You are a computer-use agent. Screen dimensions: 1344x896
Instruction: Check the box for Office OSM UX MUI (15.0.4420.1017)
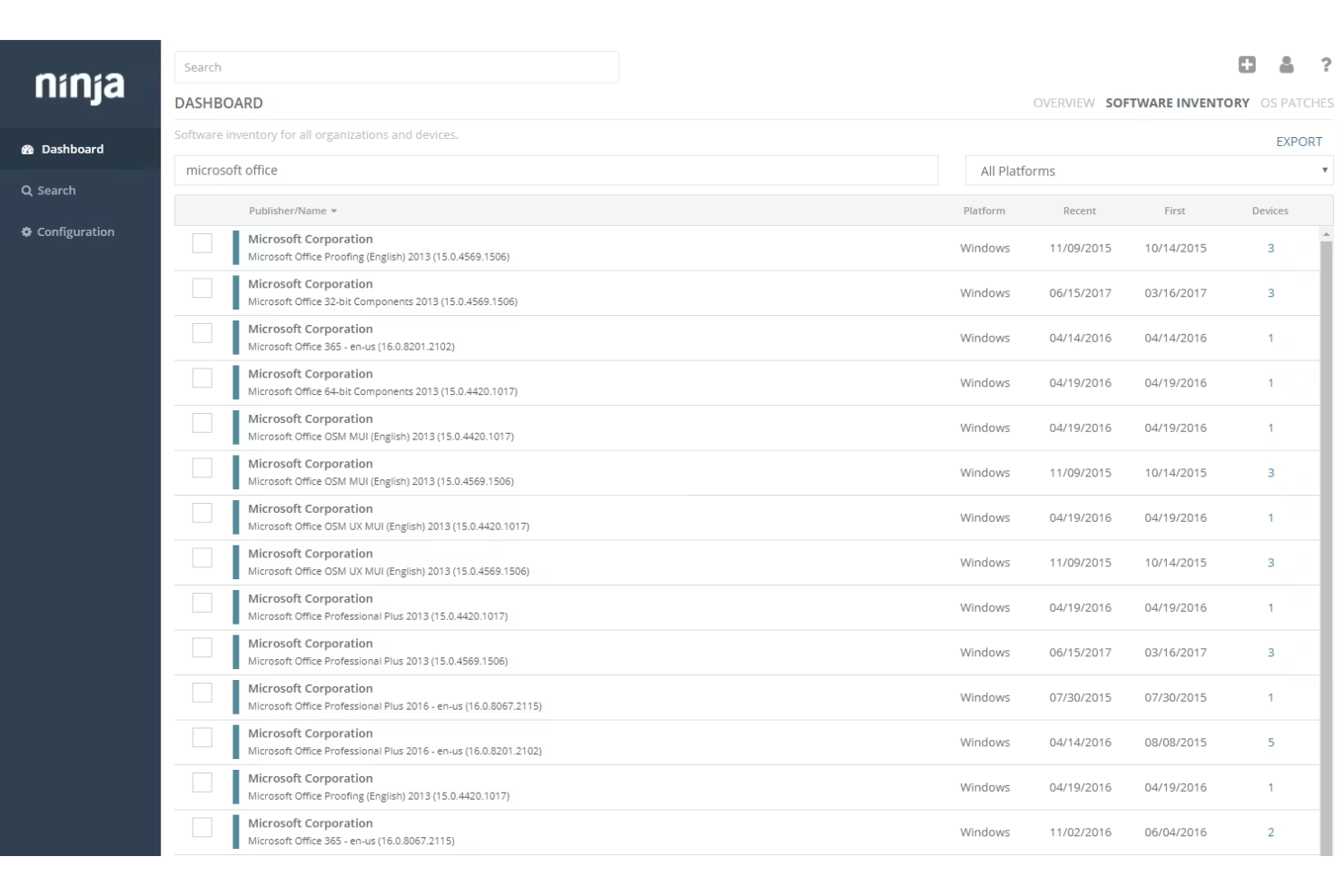[x=203, y=513]
